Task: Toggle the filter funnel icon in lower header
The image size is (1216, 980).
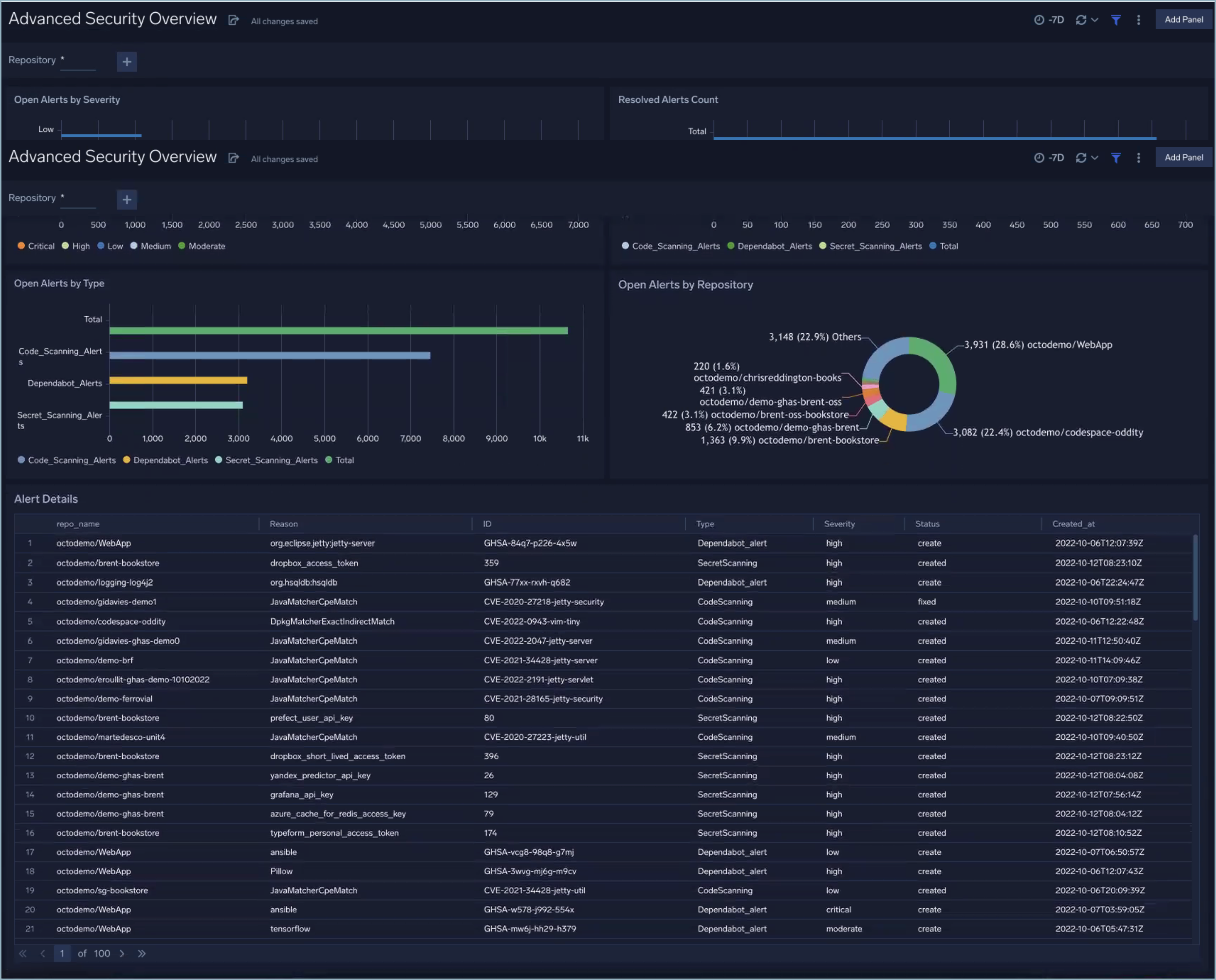Action: [x=1115, y=157]
